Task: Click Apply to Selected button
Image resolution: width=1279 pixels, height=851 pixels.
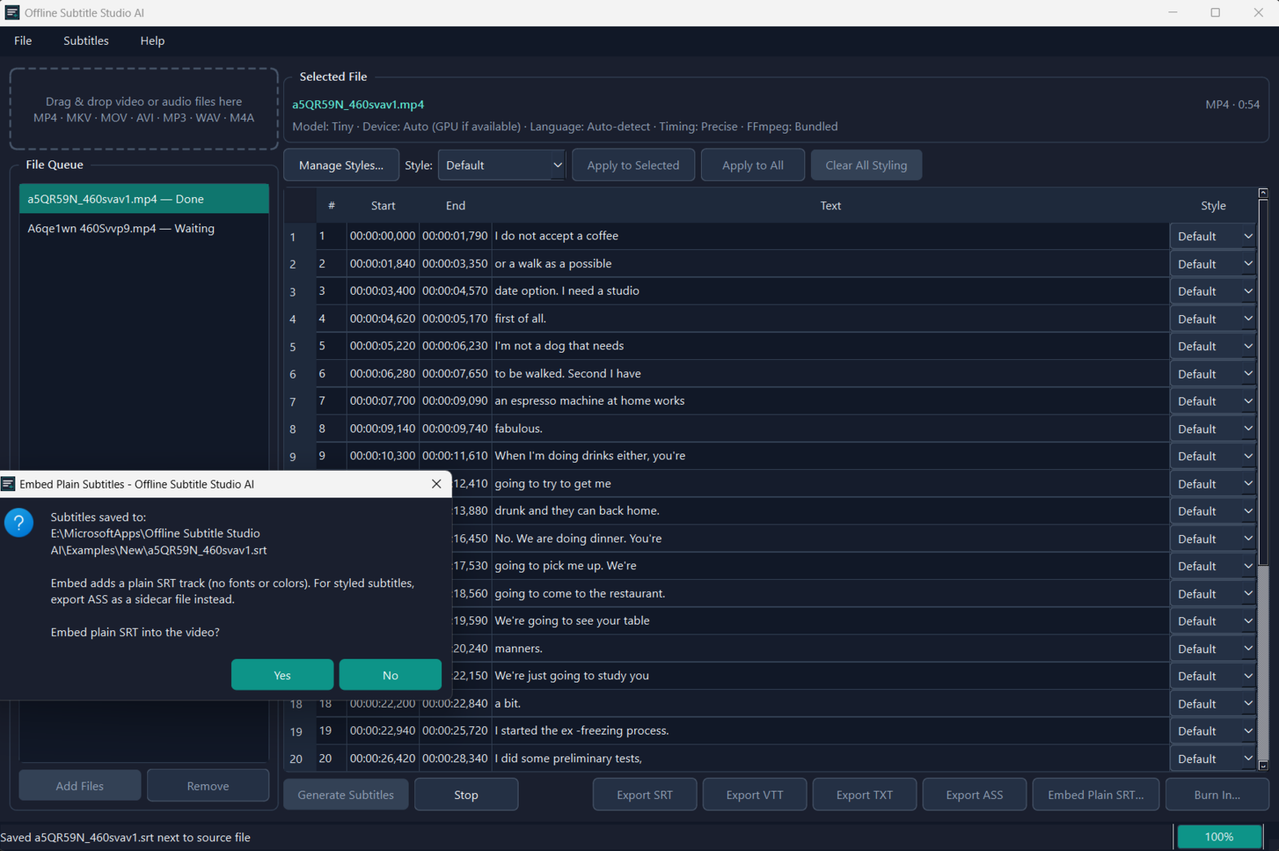Action: point(633,165)
